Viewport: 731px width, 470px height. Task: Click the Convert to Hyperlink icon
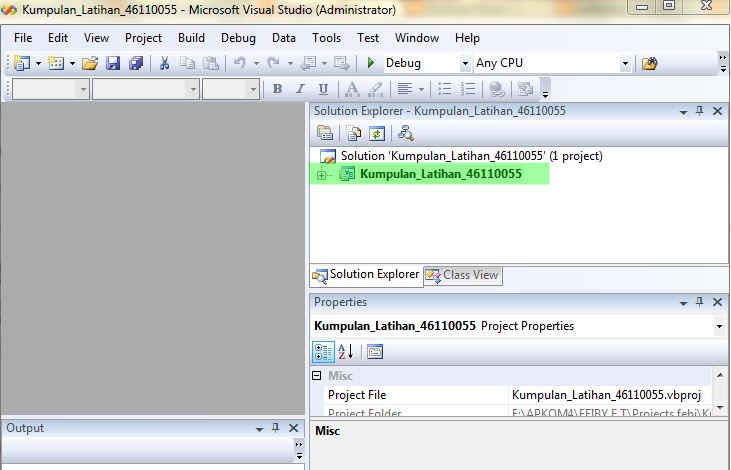(x=497, y=89)
